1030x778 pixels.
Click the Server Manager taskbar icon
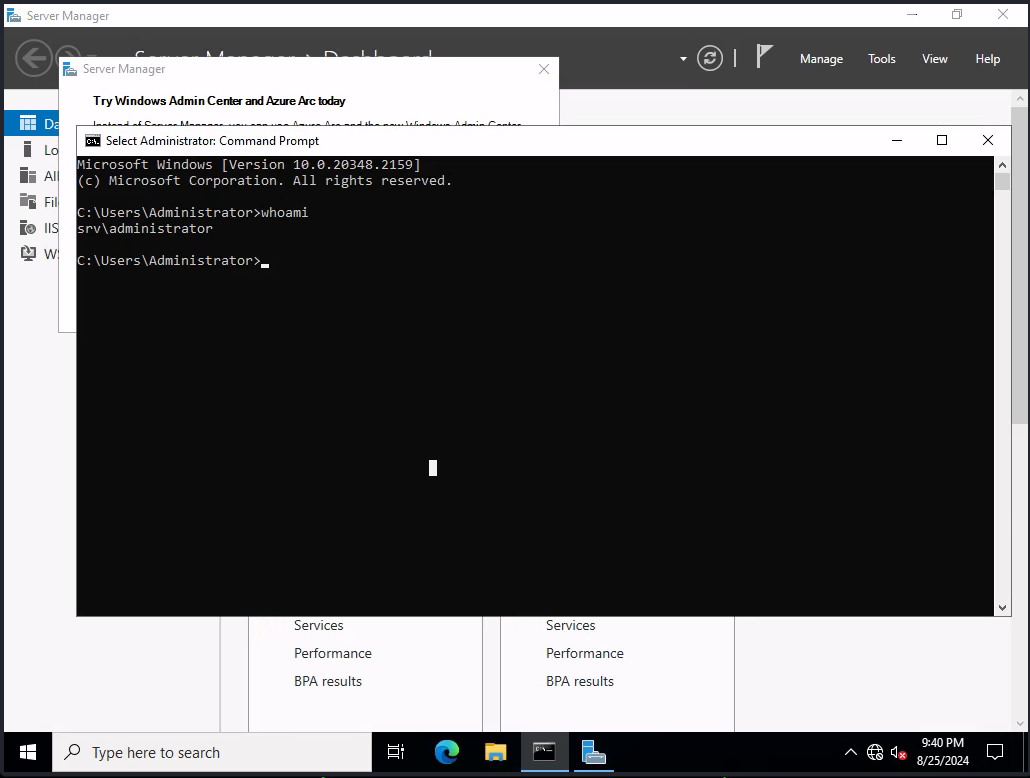click(594, 752)
